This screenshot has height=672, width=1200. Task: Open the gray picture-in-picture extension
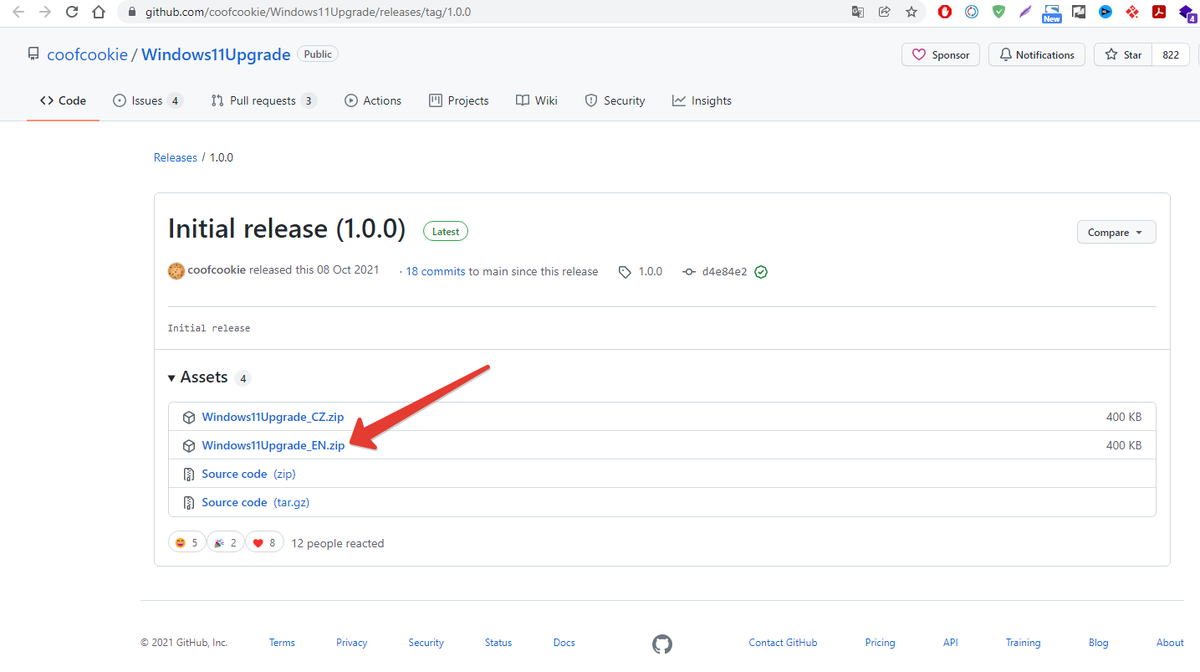[1078, 13]
